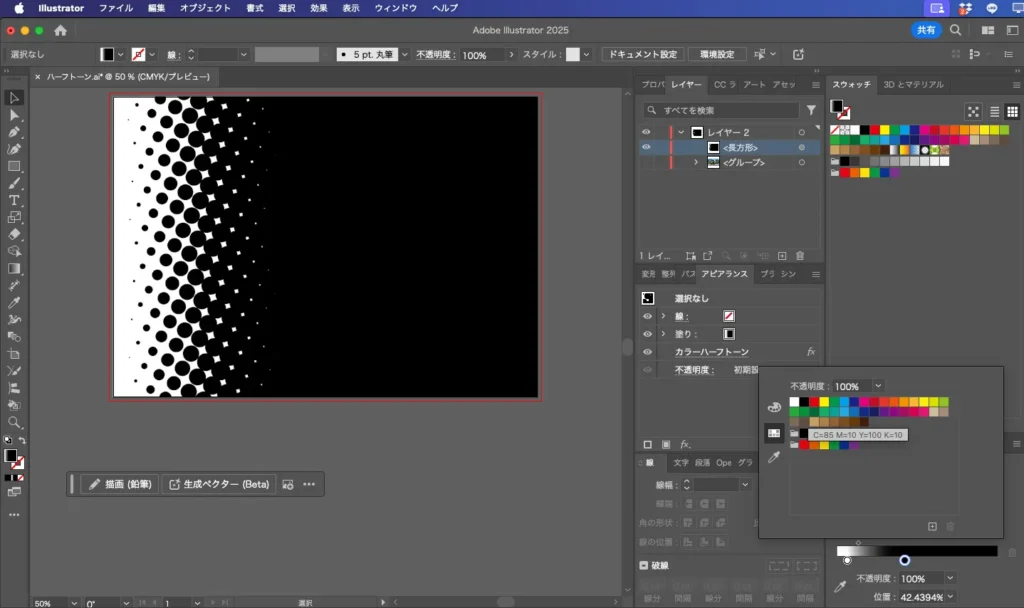Click the ドキュメント設定 button

[642, 54]
